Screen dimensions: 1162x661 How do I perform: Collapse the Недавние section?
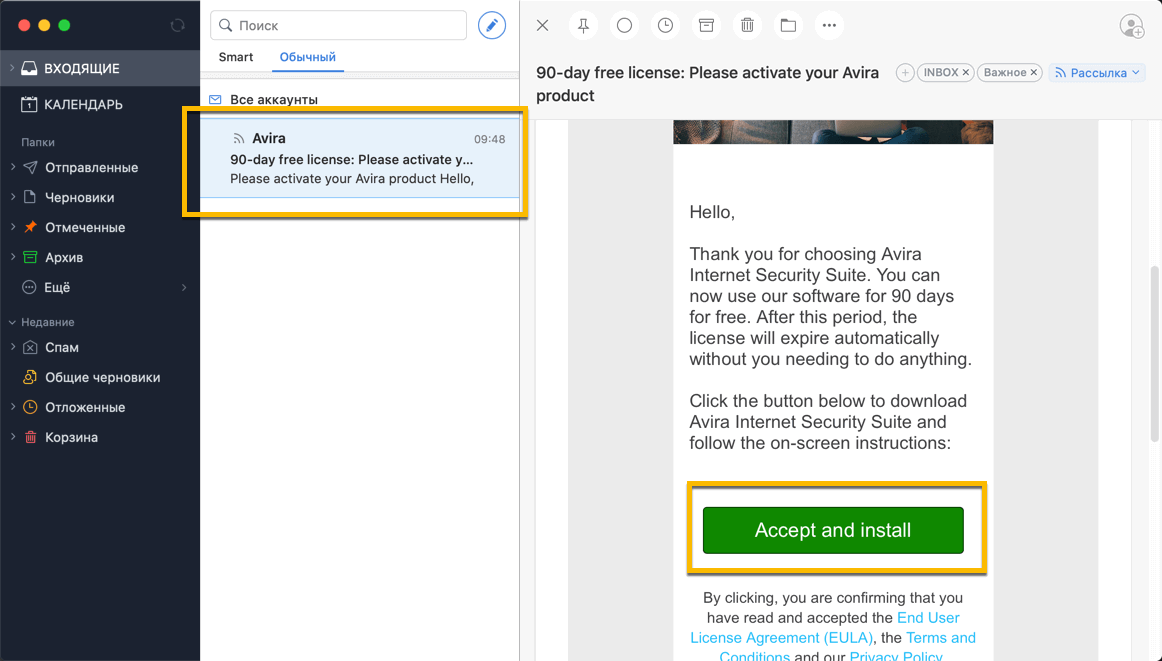click(x=12, y=322)
